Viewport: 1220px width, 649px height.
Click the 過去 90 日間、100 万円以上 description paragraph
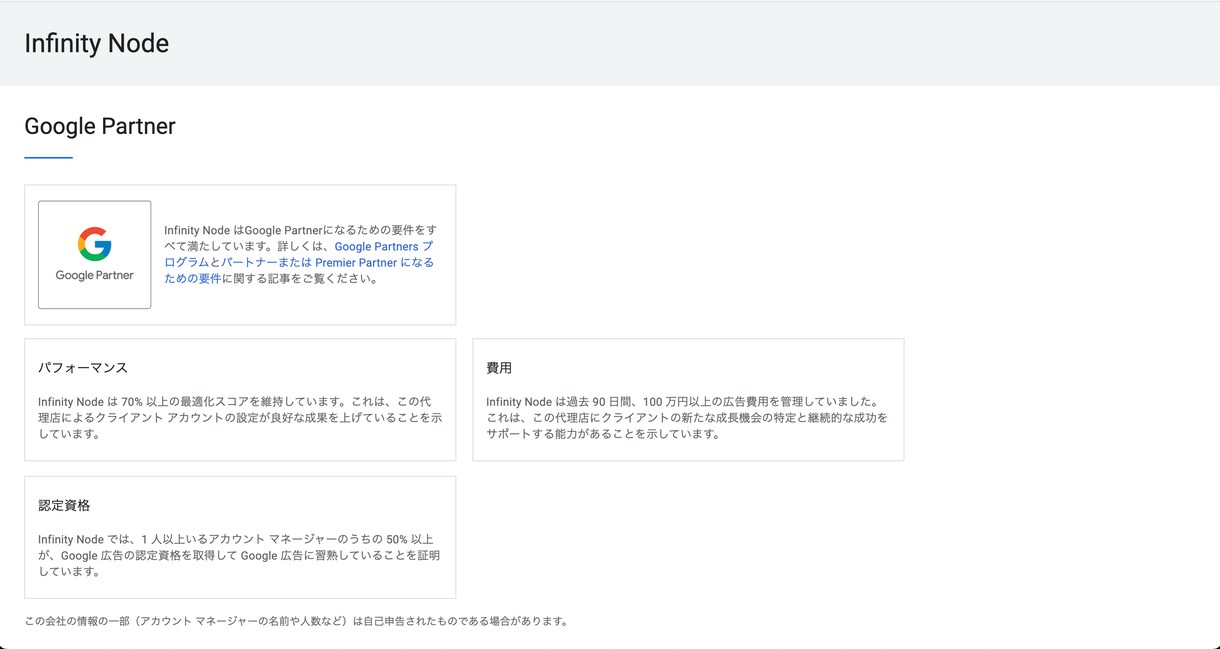click(687, 418)
